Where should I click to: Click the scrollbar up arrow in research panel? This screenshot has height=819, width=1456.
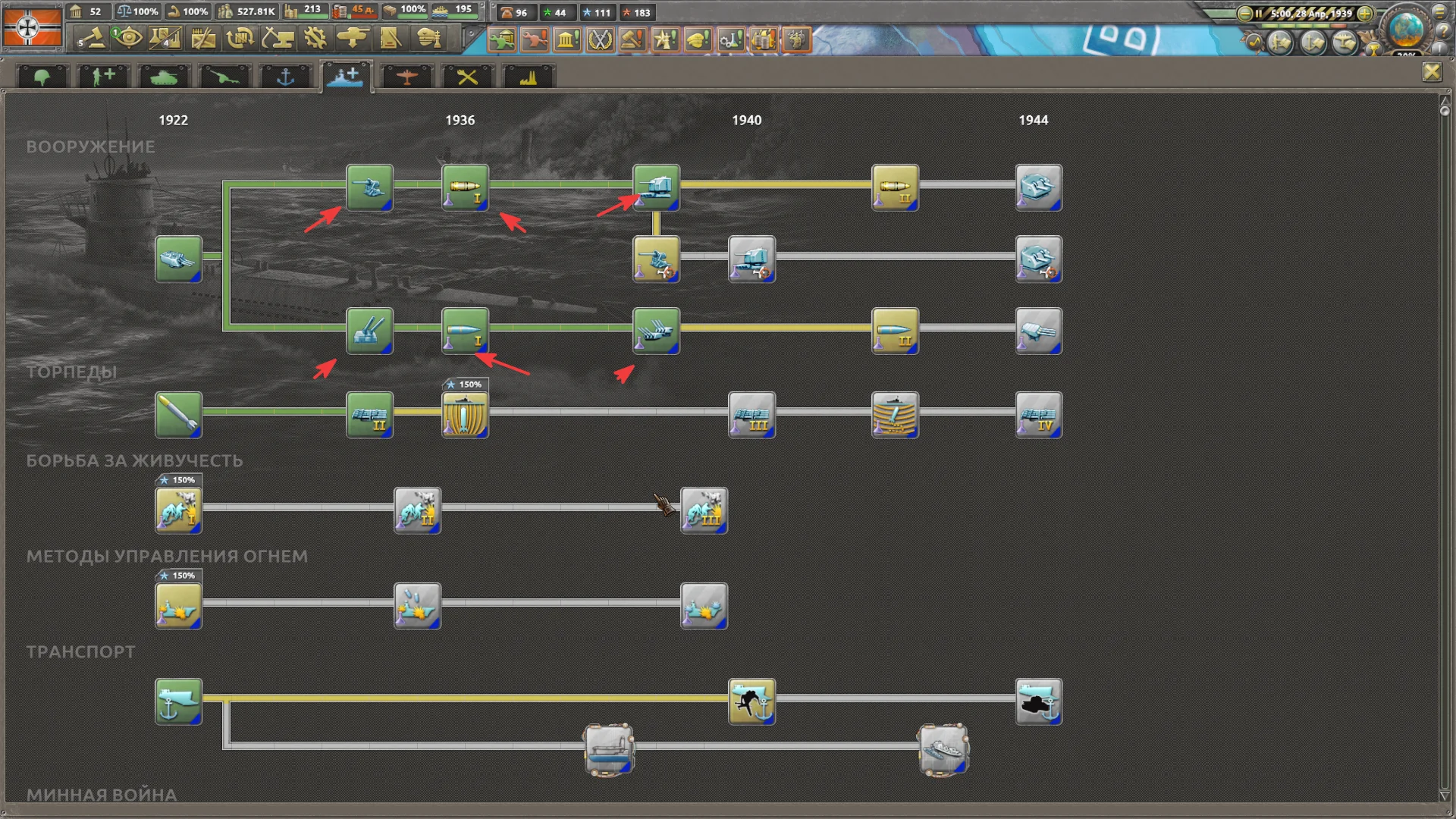coord(1444,100)
